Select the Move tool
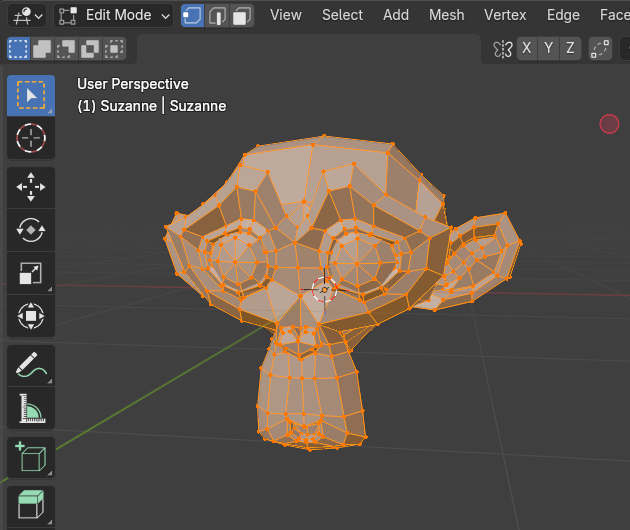Screen dimensions: 630x530 (x=31, y=187)
